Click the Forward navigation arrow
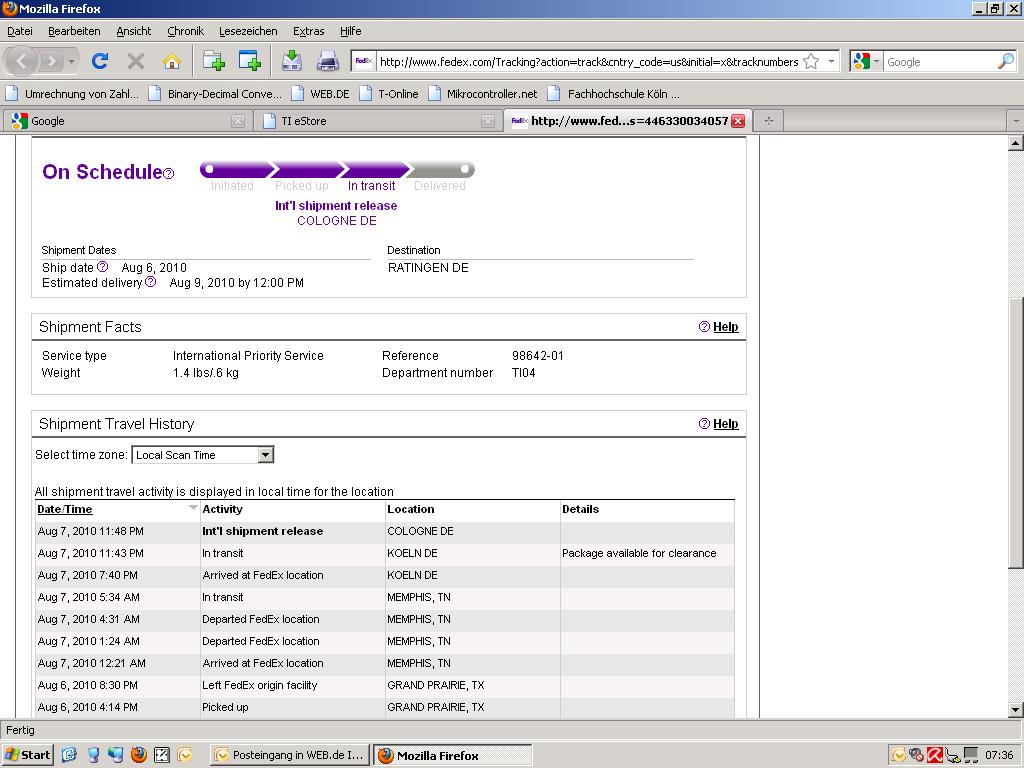 coord(52,61)
